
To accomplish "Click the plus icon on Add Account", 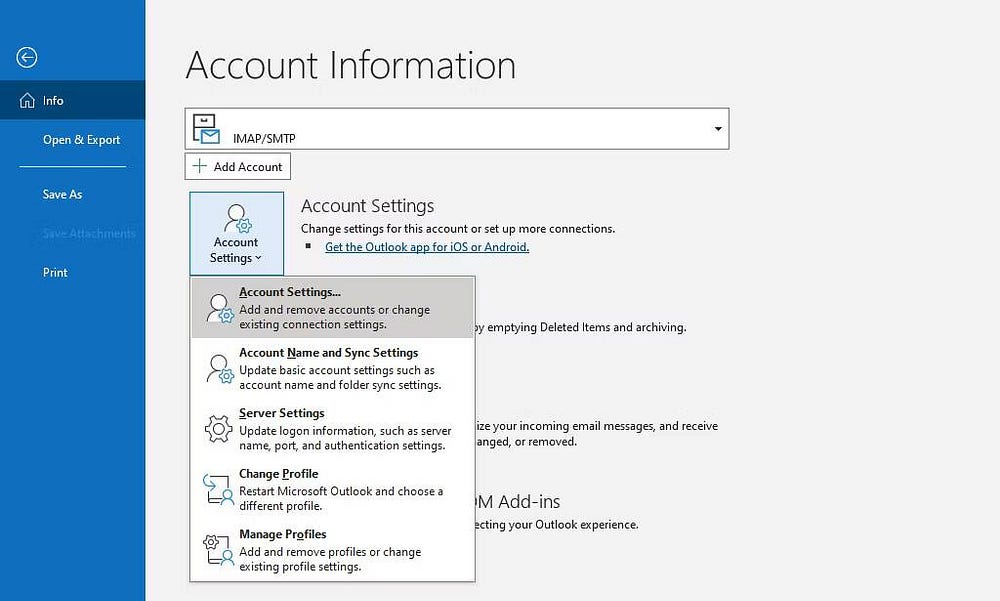I will (200, 167).
